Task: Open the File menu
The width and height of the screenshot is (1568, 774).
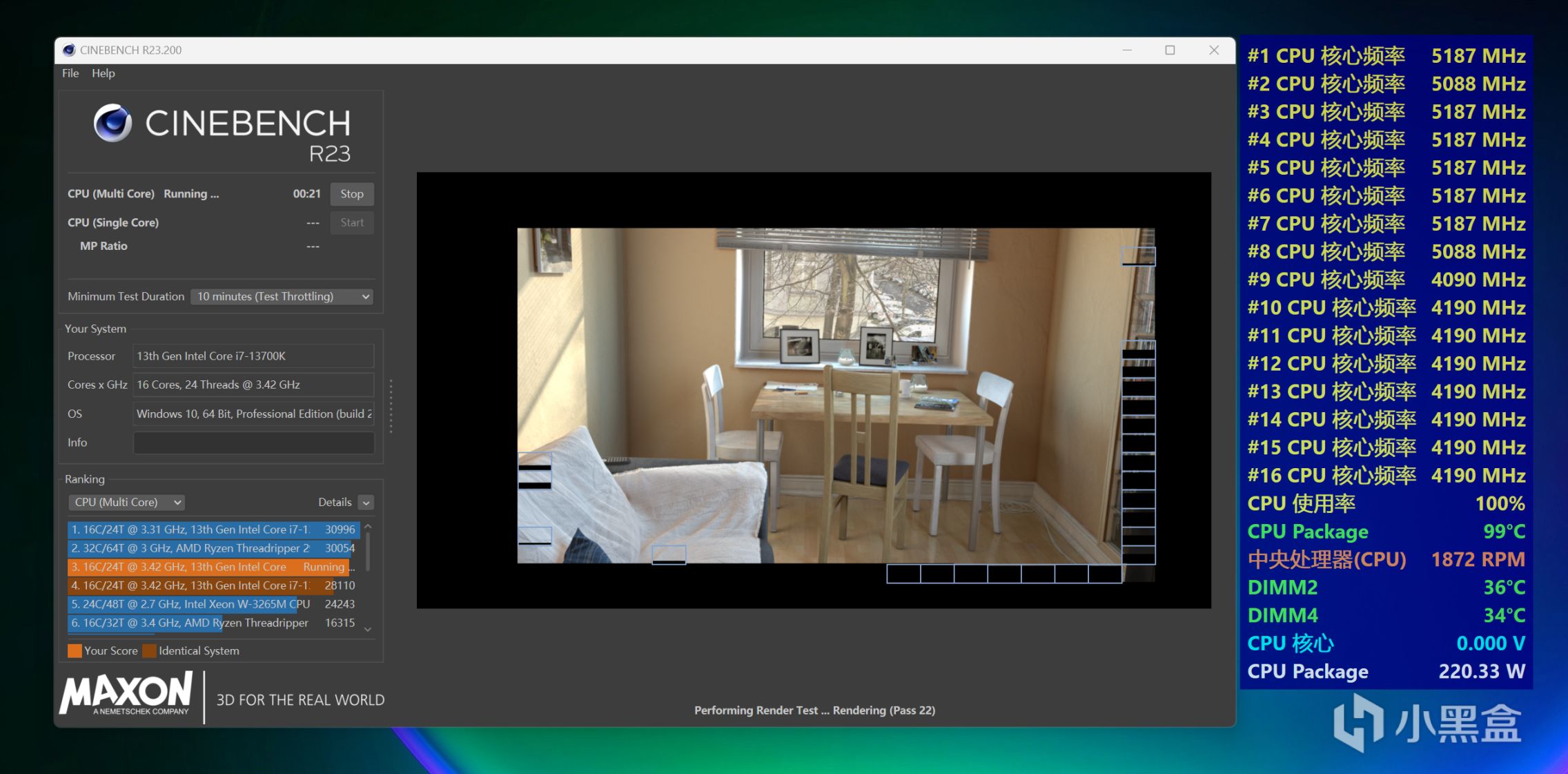Action: [x=70, y=73]
